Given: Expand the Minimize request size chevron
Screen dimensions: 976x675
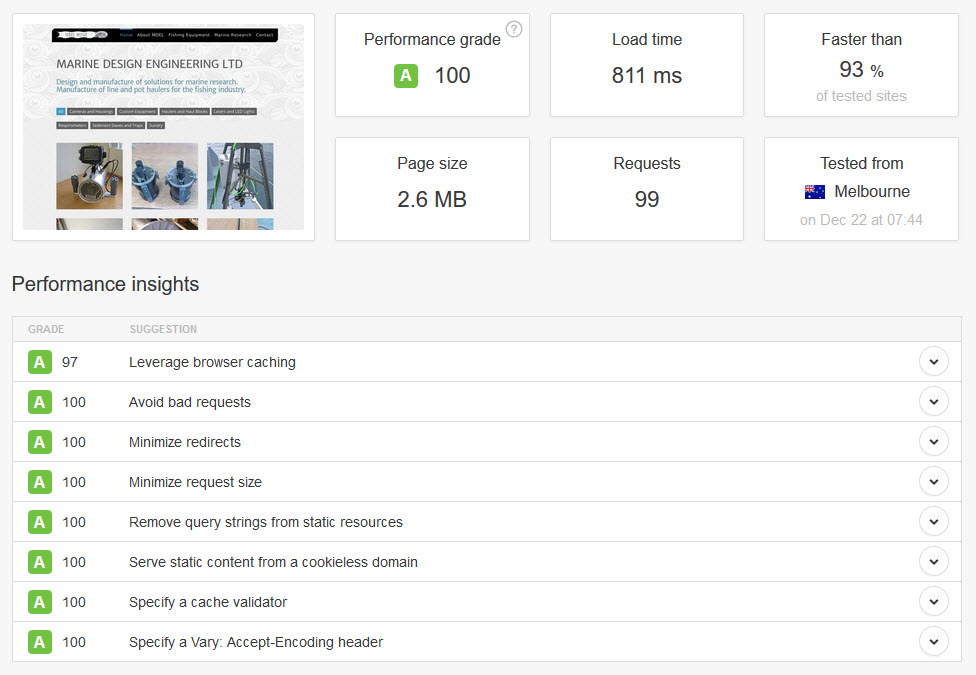Looking at the screenshot, I should click(934, 481).
